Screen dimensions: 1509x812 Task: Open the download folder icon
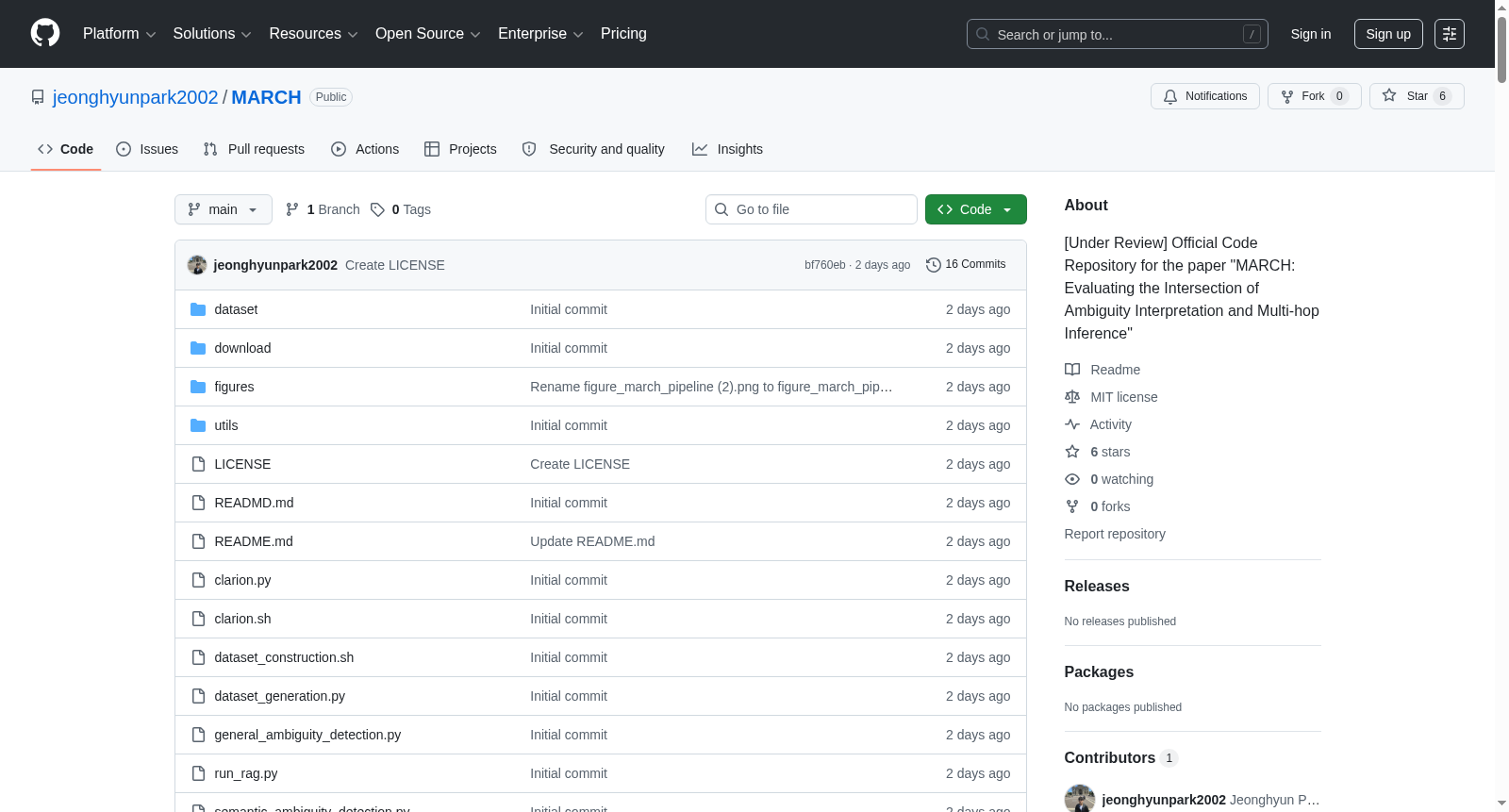click(x=198, y=348)
